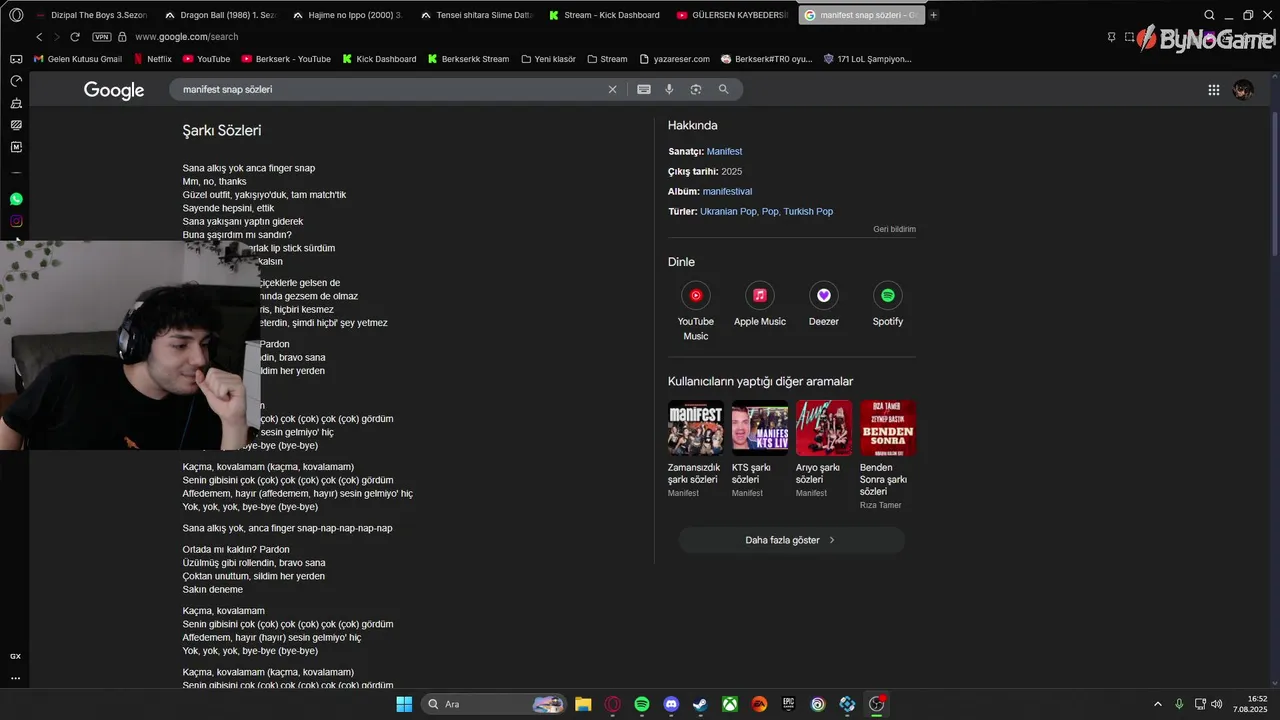Listen on YouTube Music
This screenshot has width=1280, height=720.
click(696, 312)
